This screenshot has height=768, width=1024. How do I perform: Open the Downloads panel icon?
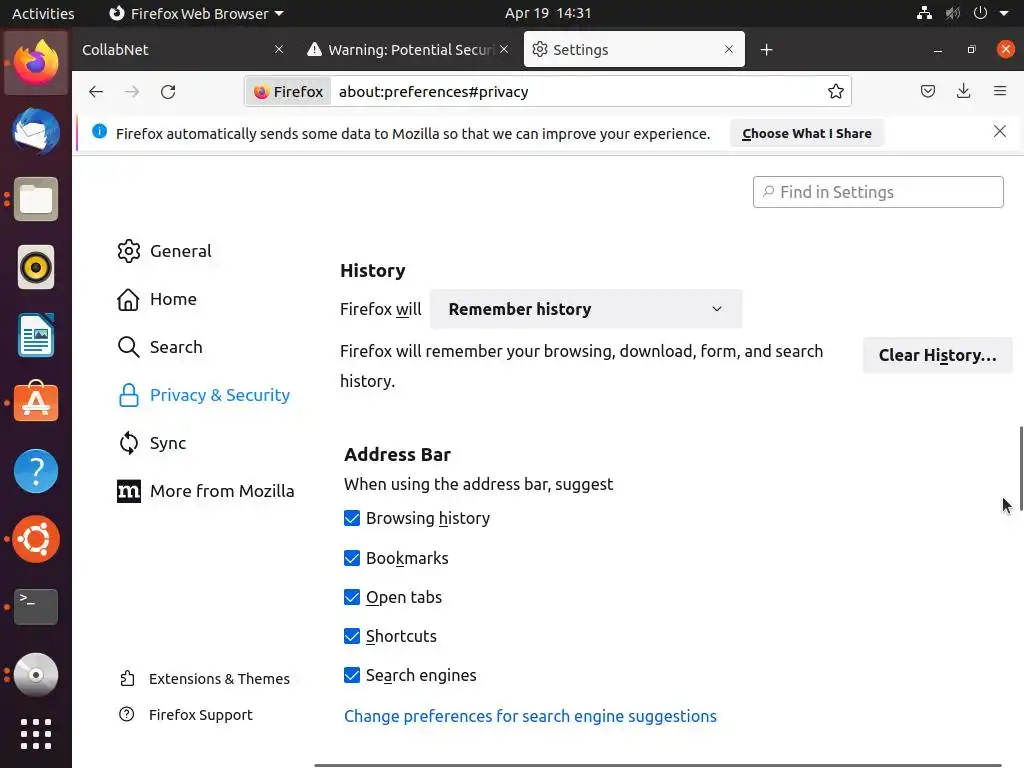tap(963, 92)
